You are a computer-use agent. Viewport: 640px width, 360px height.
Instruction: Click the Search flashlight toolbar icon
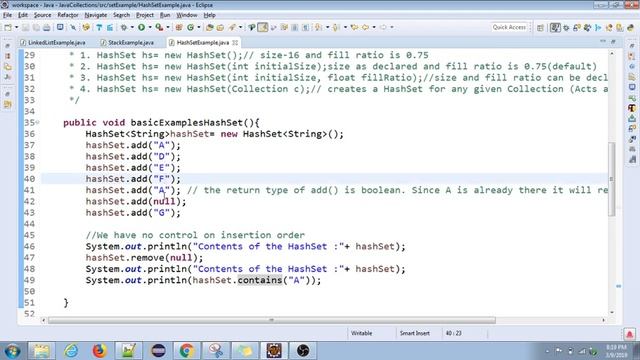coord(232,27)
